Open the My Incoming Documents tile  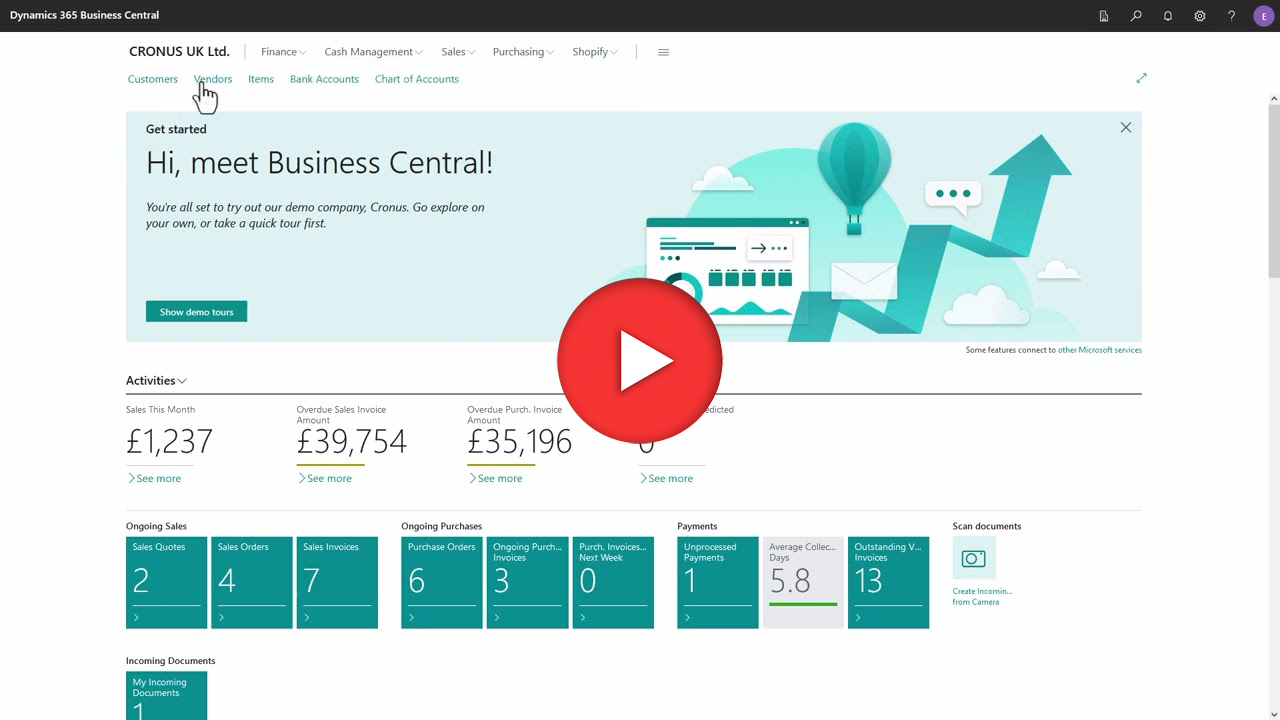tap(167, 696)
